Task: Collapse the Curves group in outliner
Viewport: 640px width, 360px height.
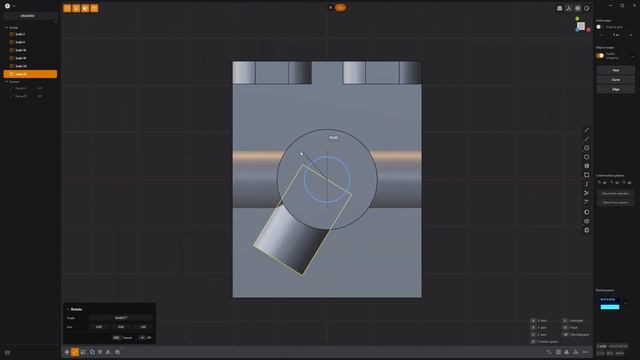Action: [x=7, y=82]
